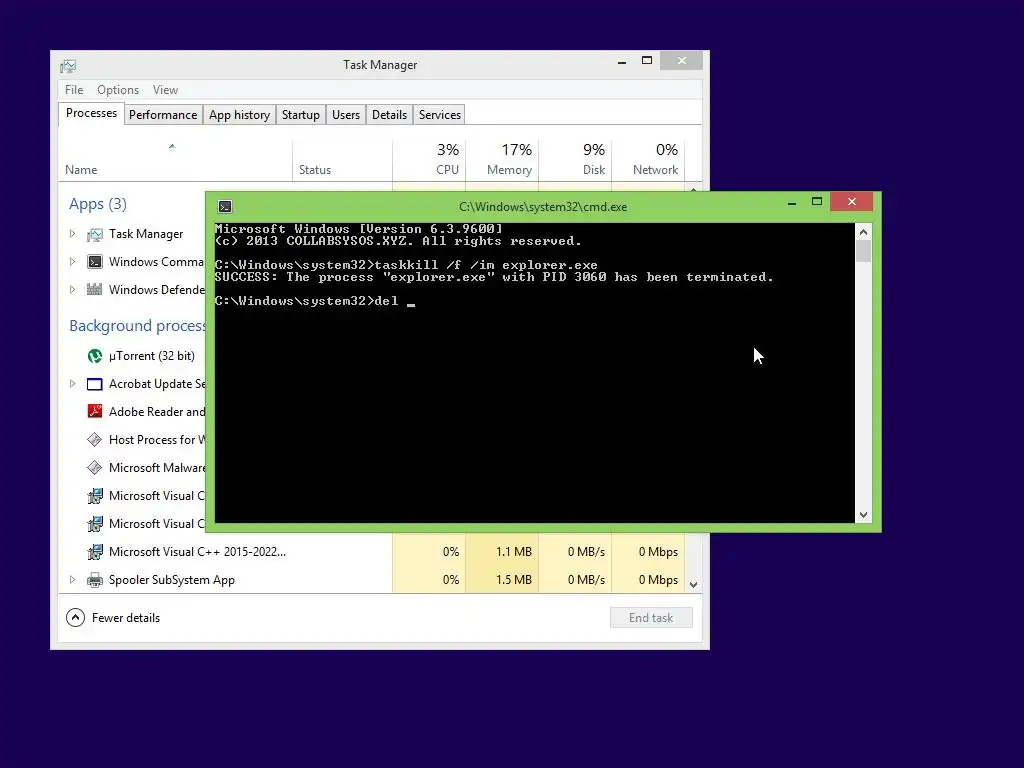Click the End task button
This screenshot has height=768, width=1024.
click(x=651, y=618)
